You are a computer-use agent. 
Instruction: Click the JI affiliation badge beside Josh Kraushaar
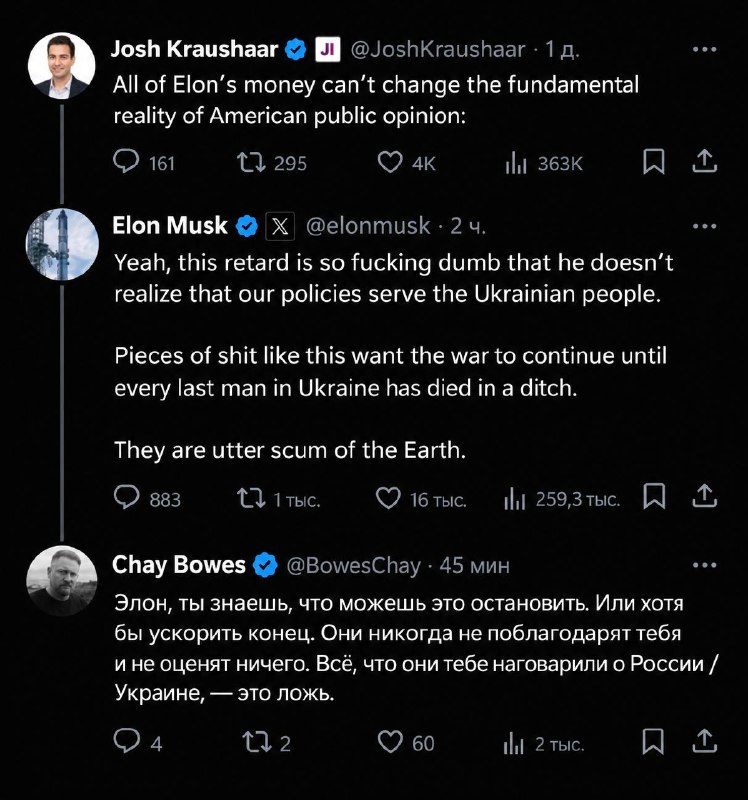328,49
